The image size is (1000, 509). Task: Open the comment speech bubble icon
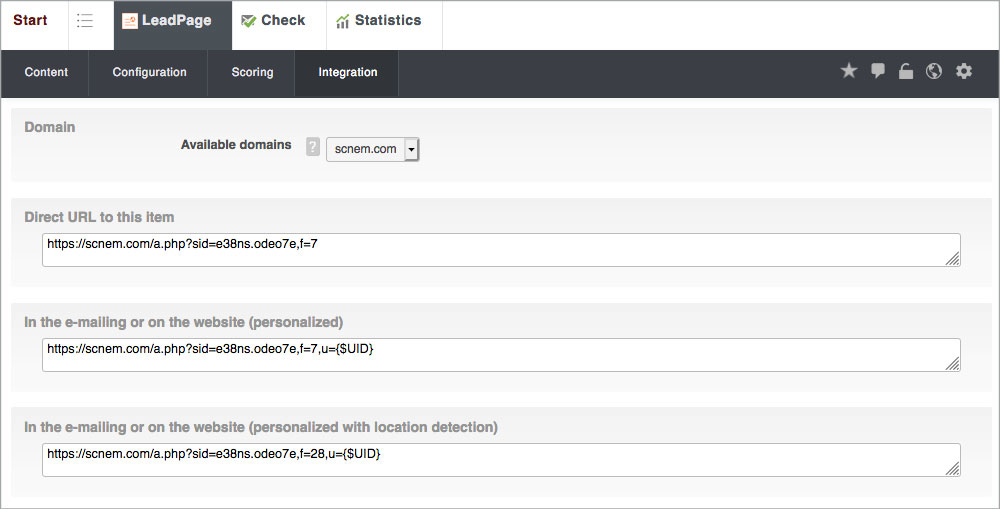click(878, 71)
